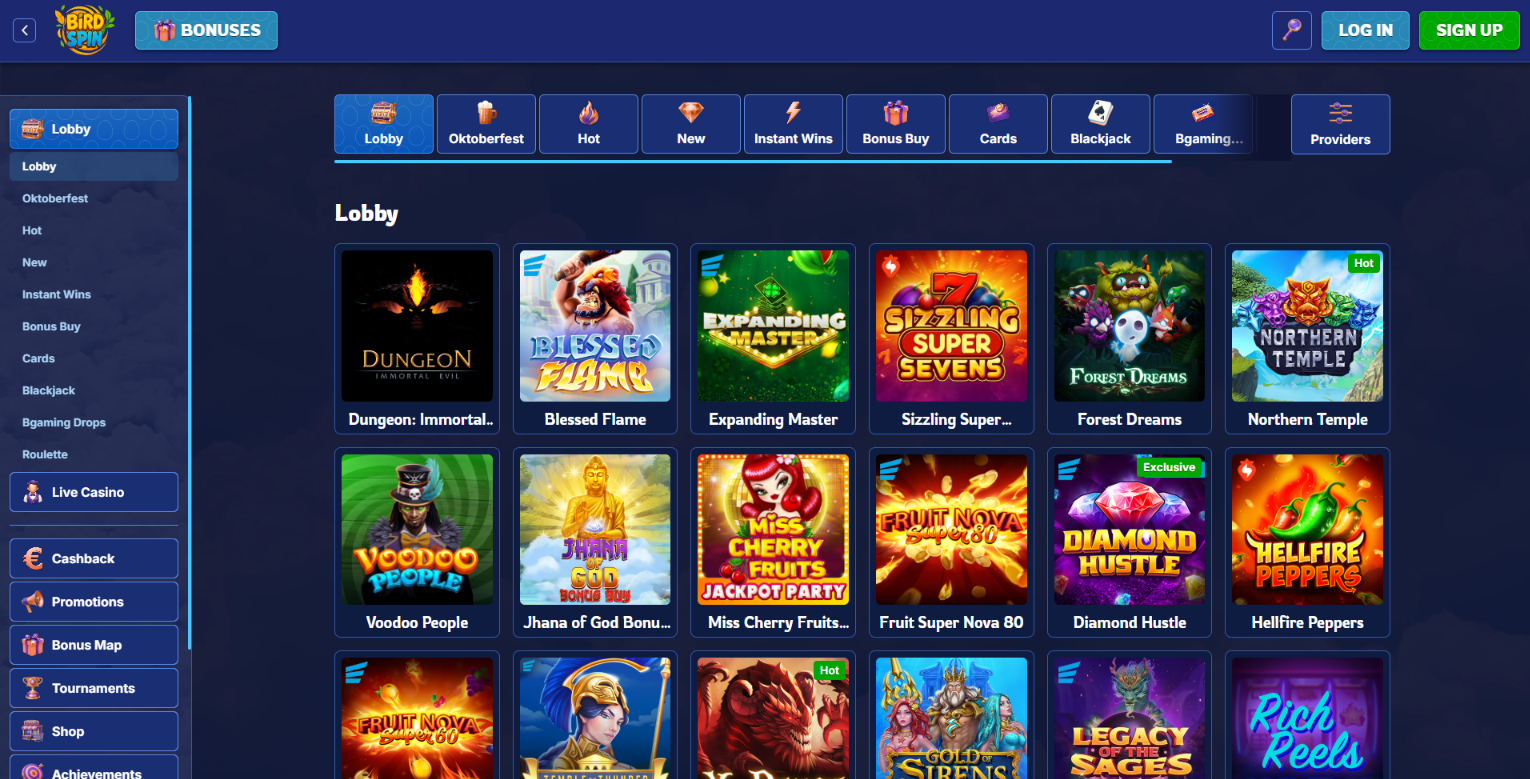1530x779 pixels.
Task: Click the SIGN UP button
Action: point(1469,30)
